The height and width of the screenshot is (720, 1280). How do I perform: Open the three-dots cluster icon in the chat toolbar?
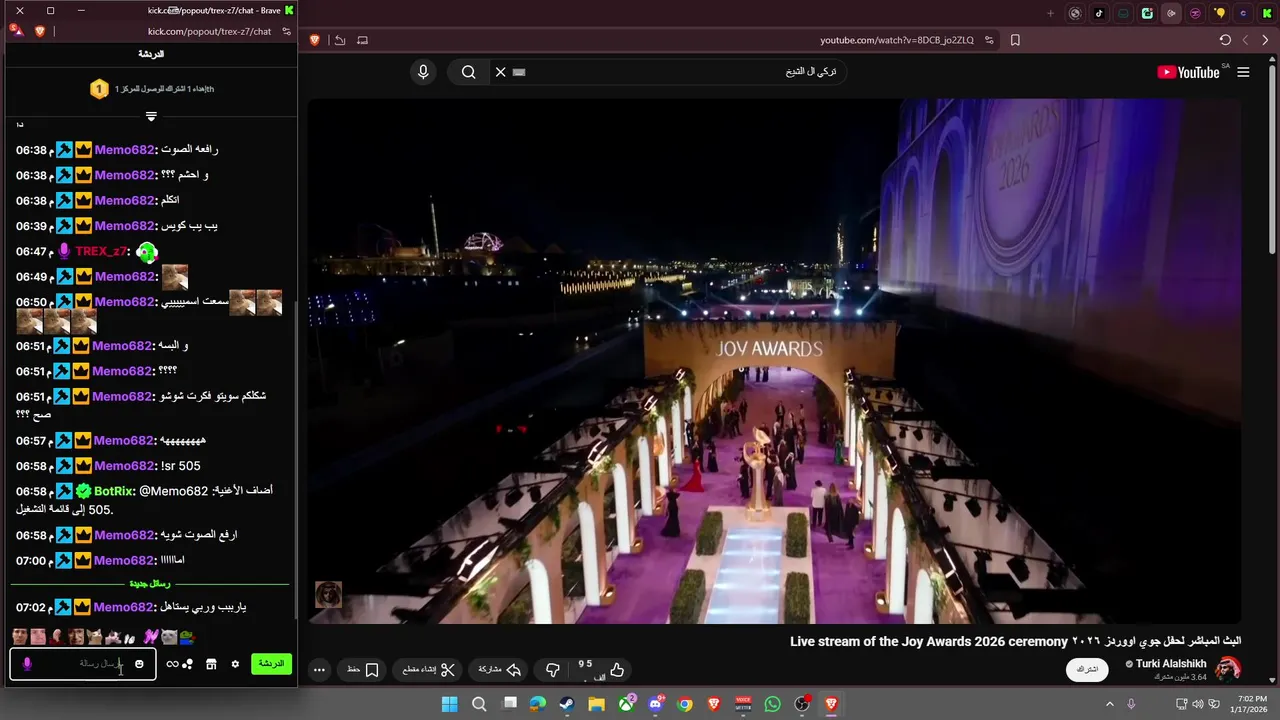pyautogui.click(x=188, y=664)
